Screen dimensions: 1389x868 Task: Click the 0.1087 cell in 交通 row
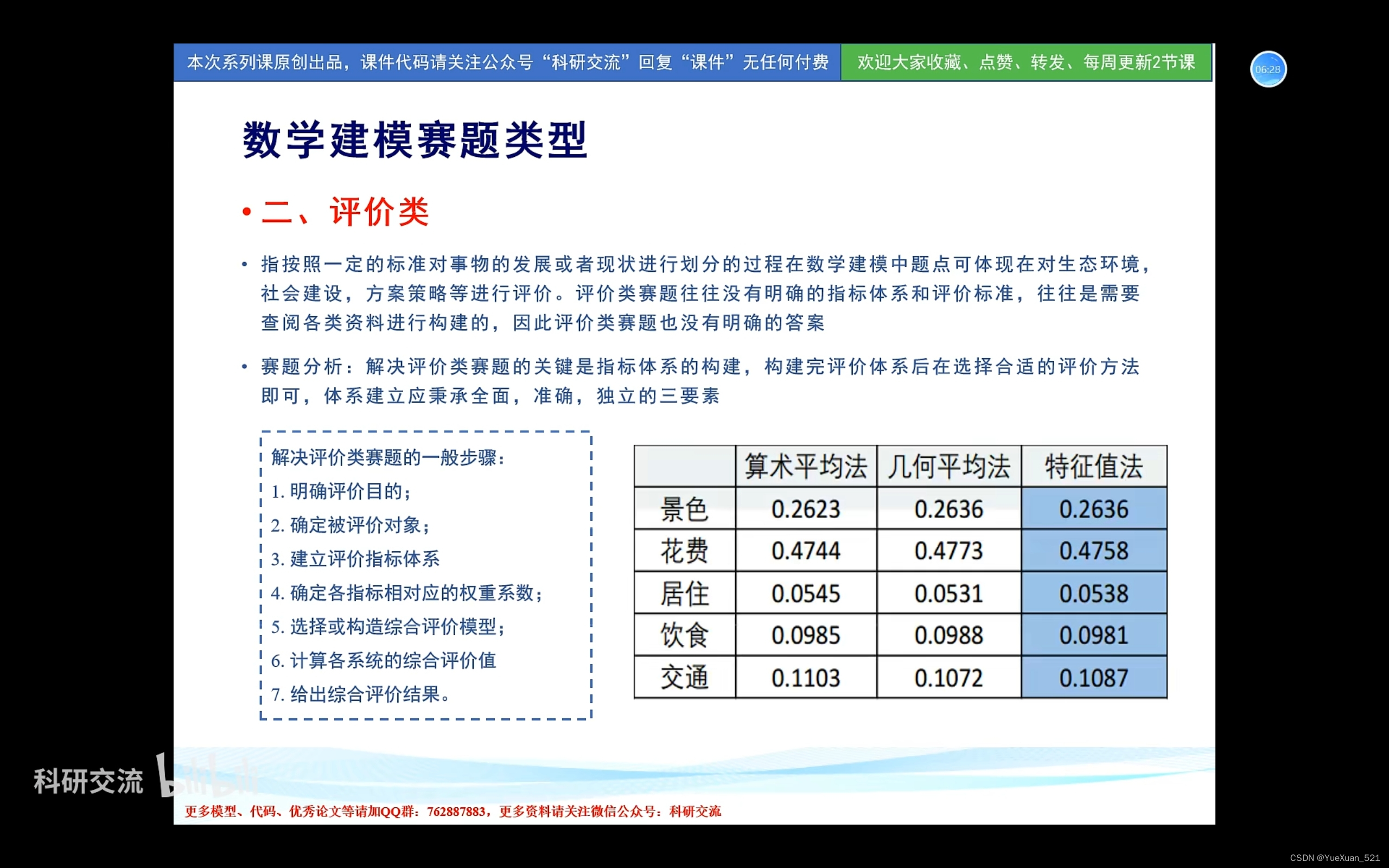coord(1093,678)
